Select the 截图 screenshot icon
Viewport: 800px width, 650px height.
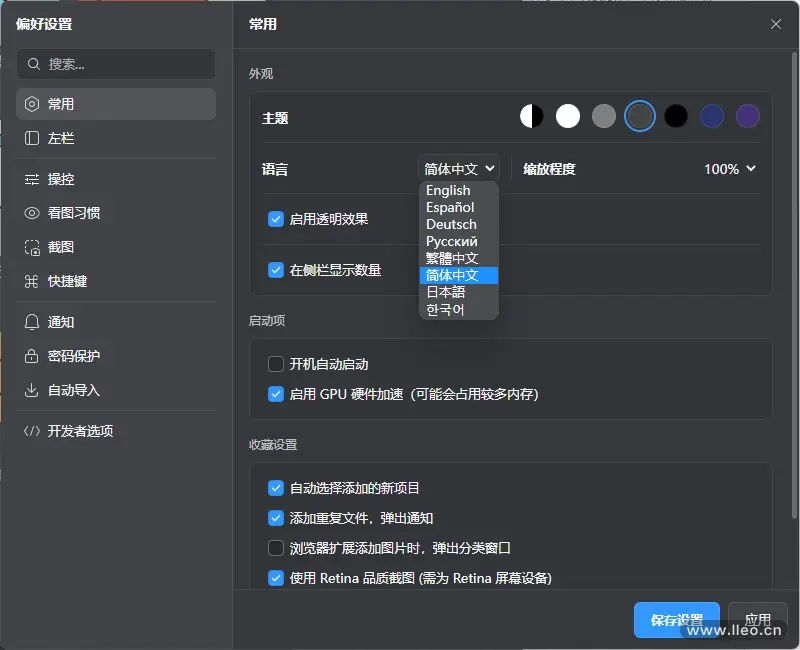32,247
